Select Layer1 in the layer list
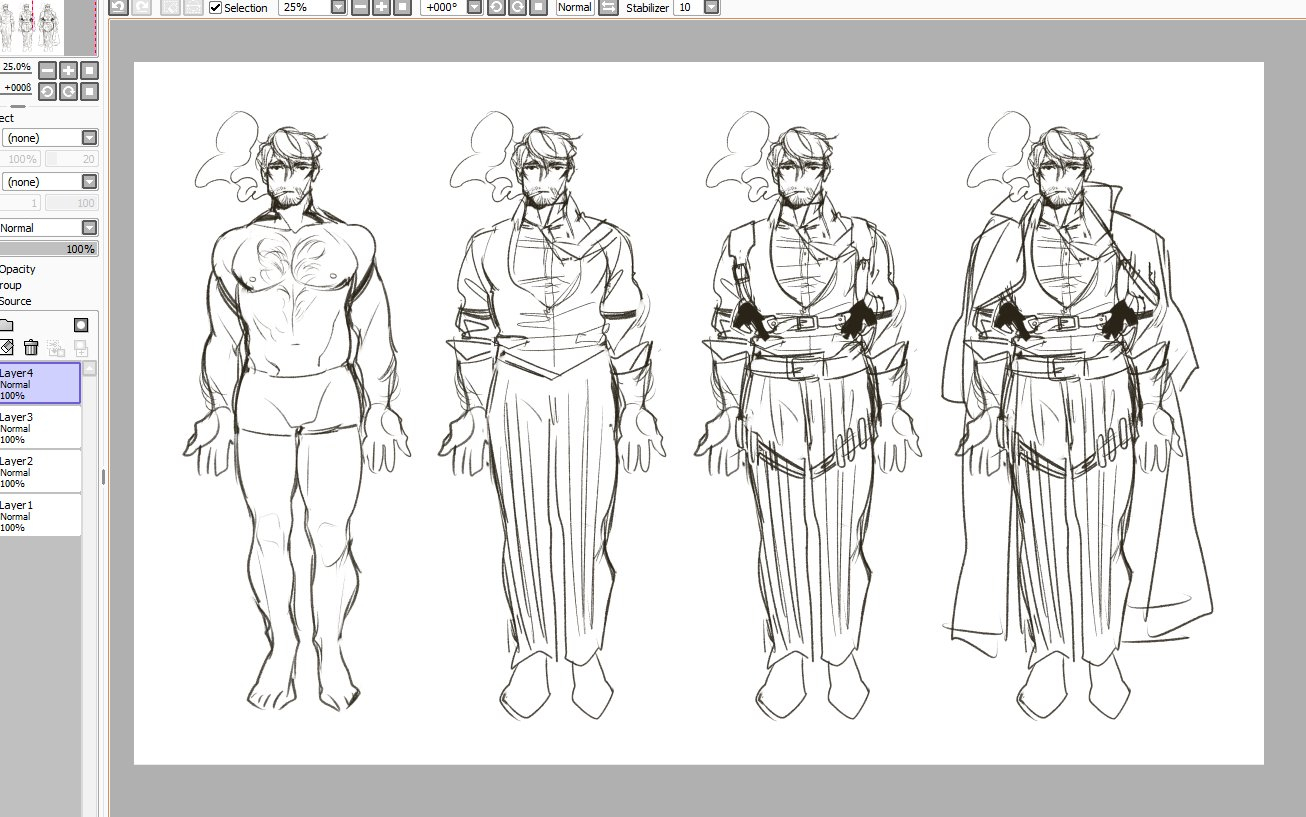The width and height of the screenshot is (1306, 817). (x=40, y=515)
